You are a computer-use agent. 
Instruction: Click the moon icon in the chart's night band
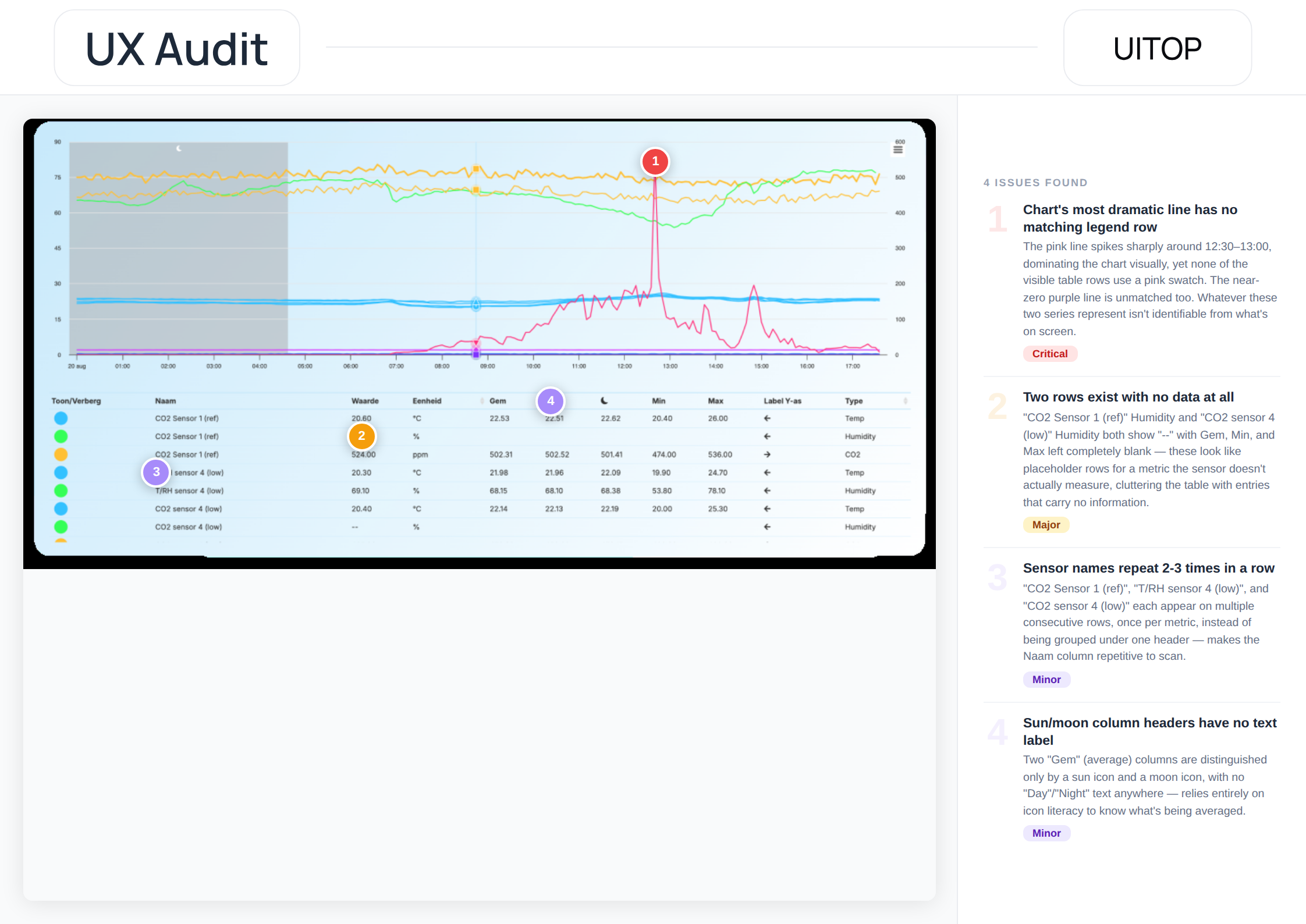pyautogui.click(x=179, y=148)
